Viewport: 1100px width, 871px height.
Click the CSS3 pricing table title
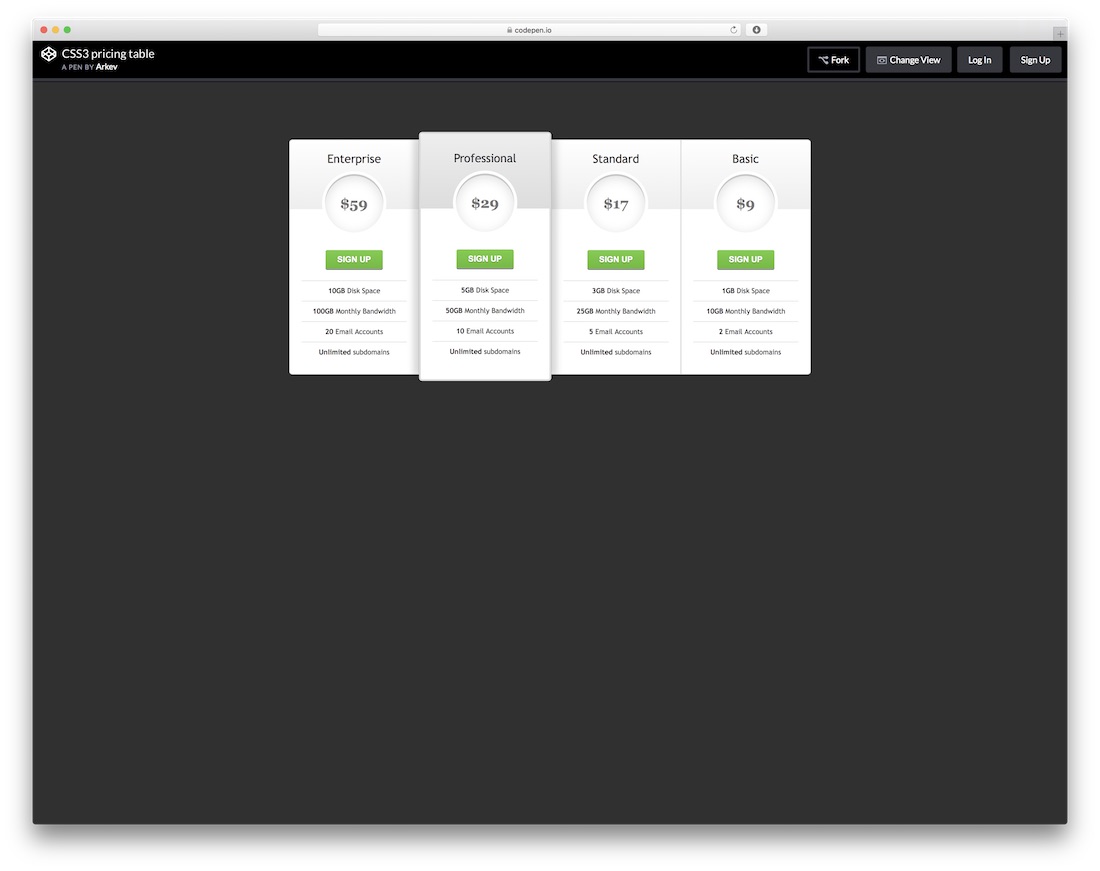click(x=108, y=53)
